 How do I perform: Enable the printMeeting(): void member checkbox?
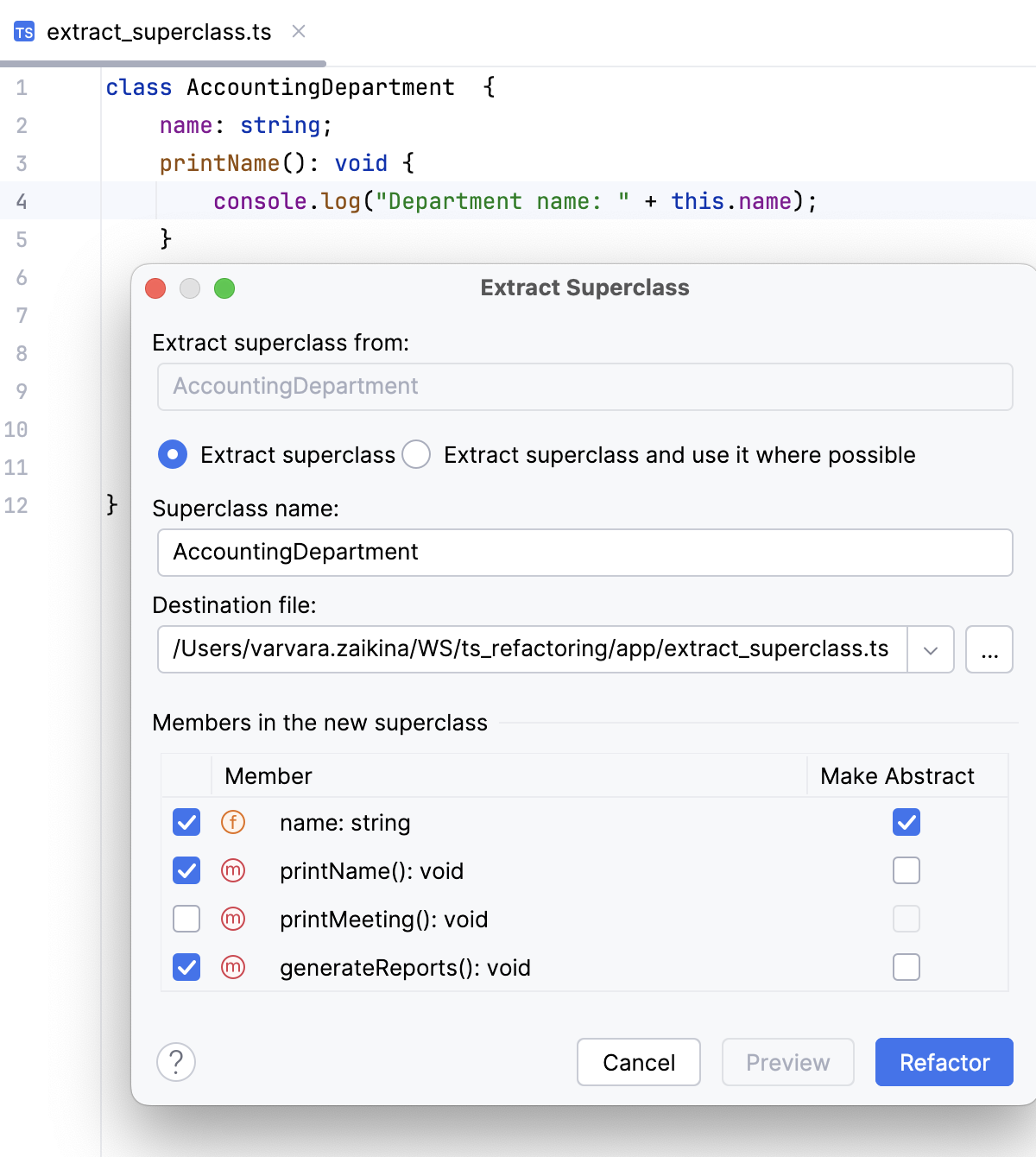pos(186,919)
